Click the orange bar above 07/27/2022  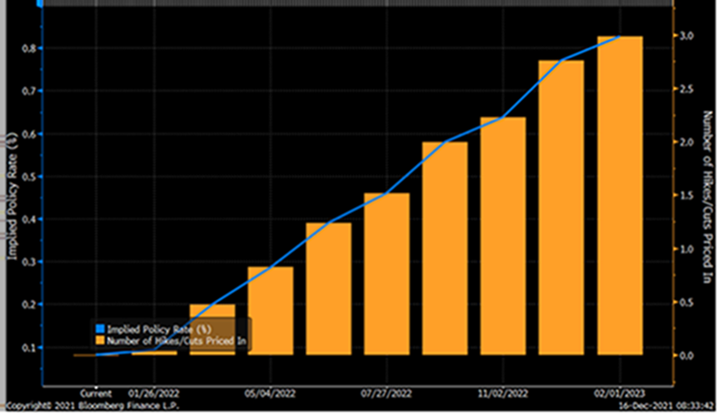coord(386,275)
